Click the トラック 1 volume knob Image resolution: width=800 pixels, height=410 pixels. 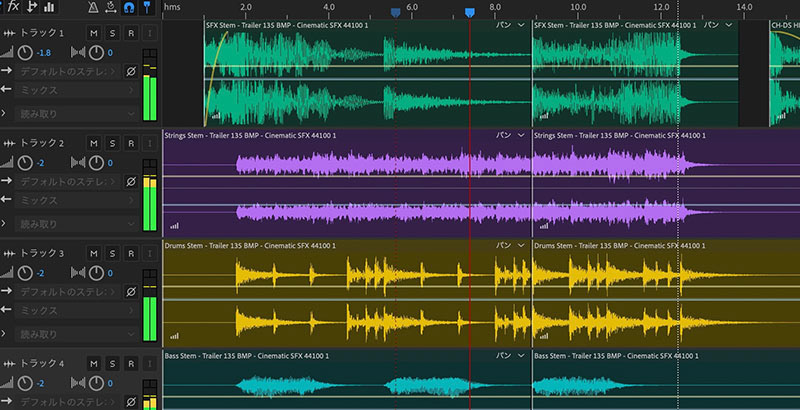pyautogui.click(x=25, y=53)
